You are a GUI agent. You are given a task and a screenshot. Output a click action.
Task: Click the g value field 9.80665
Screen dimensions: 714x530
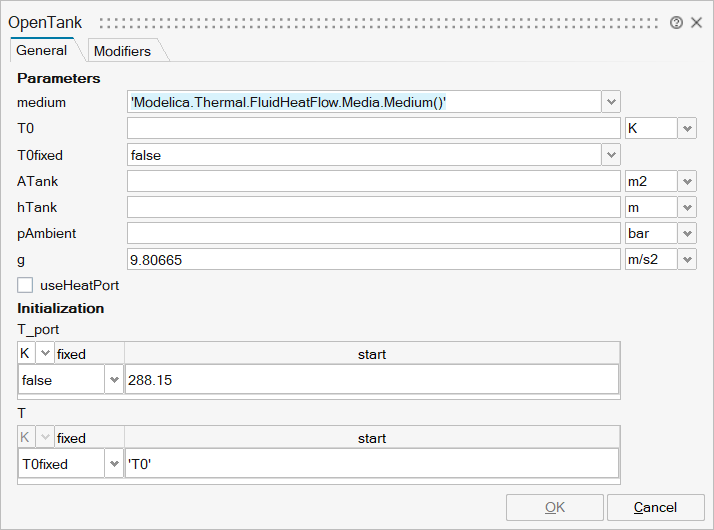click(373, 259)
